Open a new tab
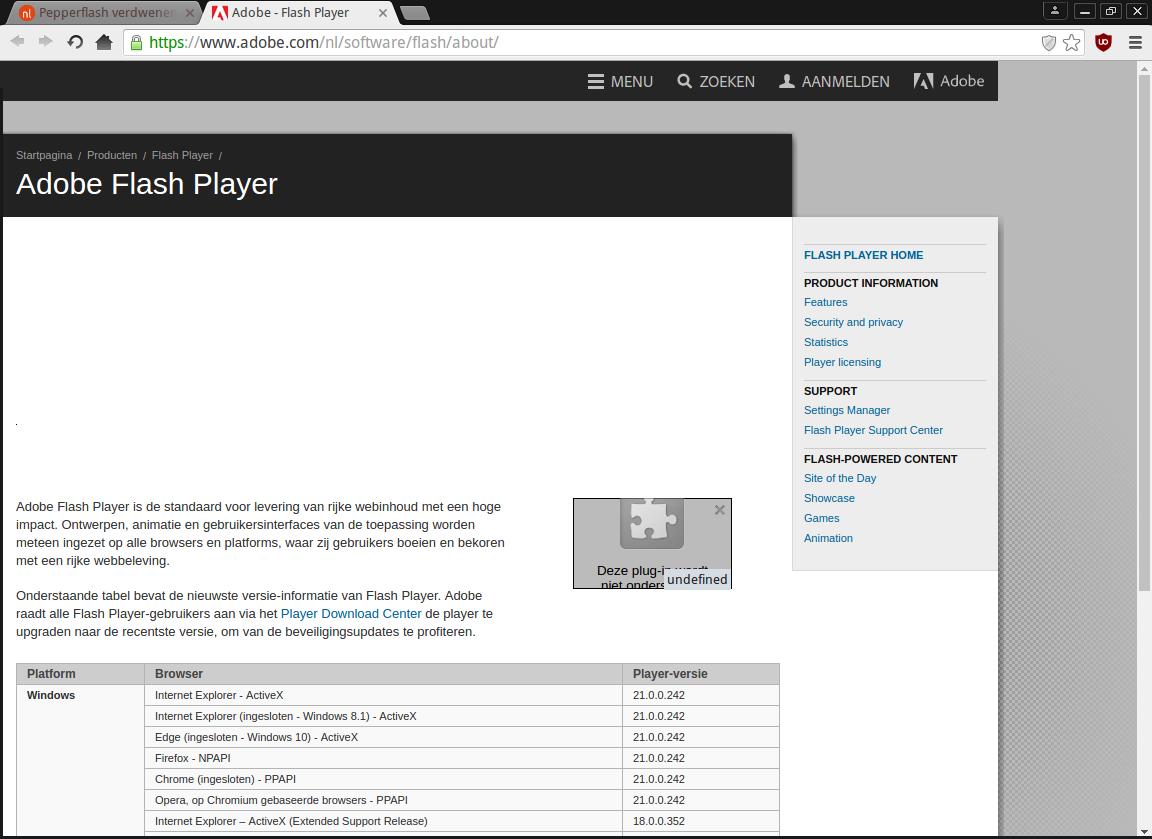 click(x=415, y=13)
